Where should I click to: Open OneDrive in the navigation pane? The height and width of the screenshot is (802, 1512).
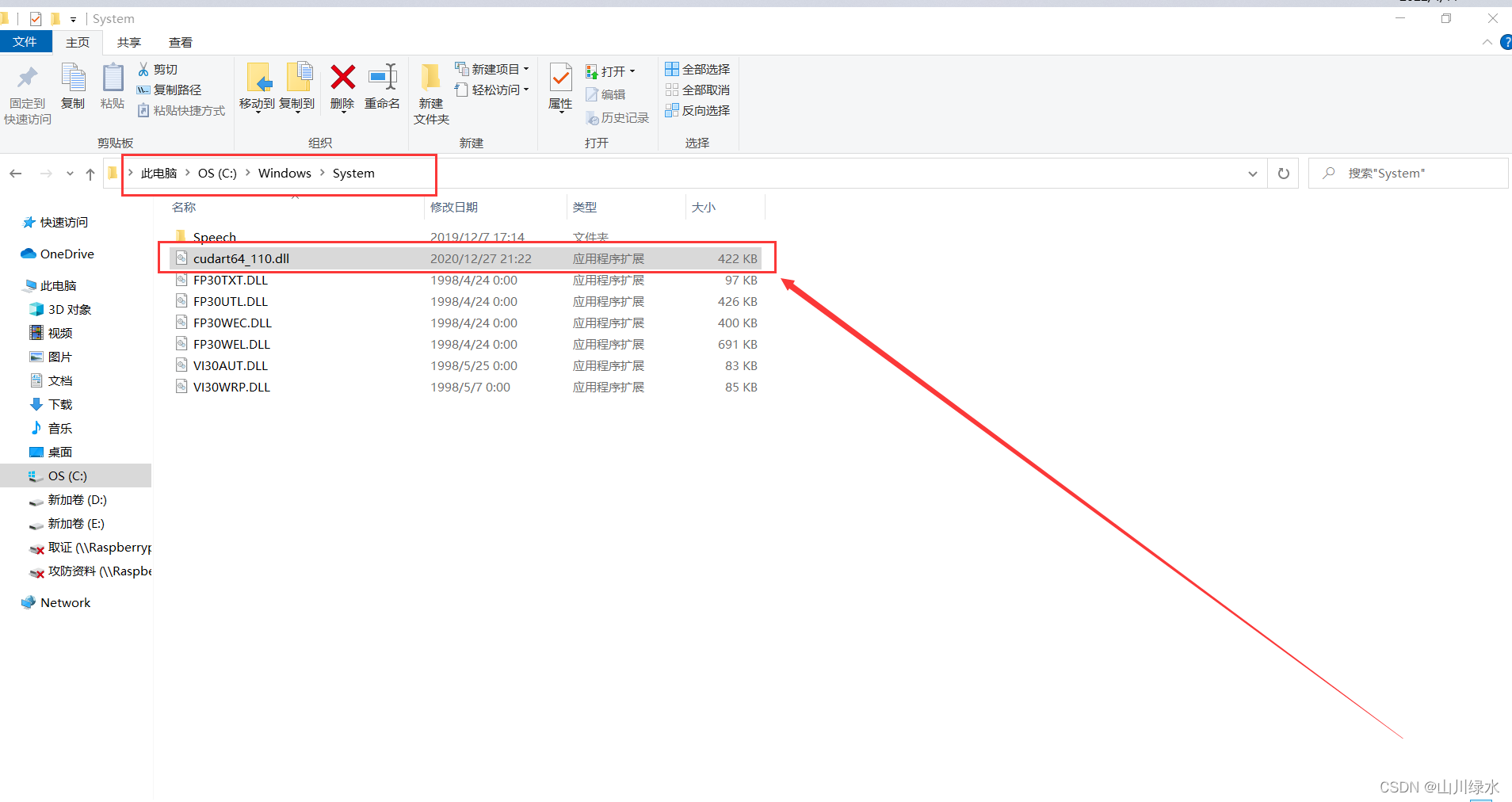coord(57,254)
